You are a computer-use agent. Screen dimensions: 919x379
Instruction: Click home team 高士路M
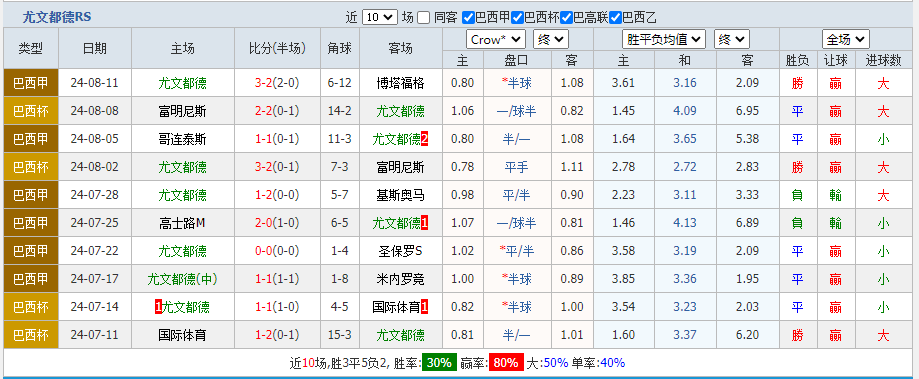[182, 223]
